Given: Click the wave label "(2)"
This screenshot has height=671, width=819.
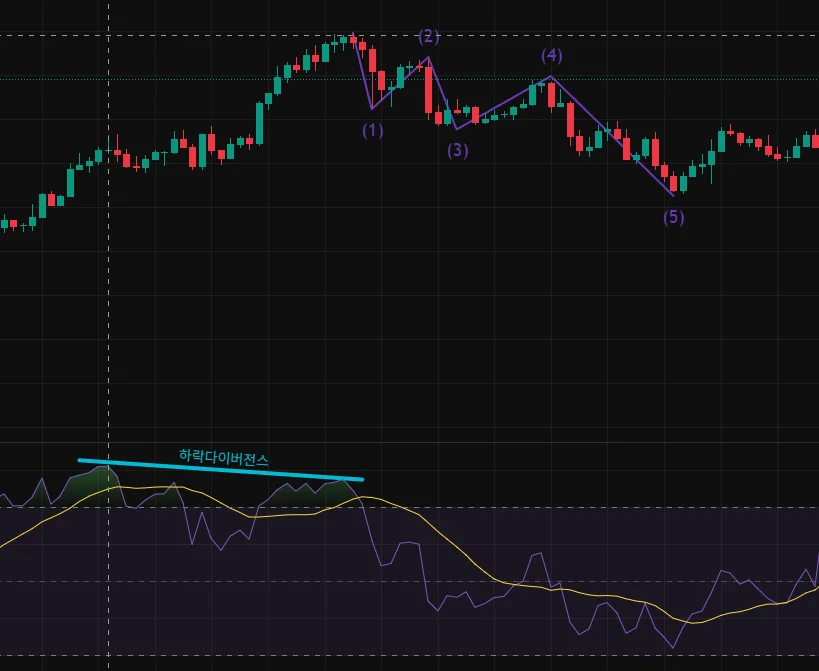Looking at the screenshot, I should 429,37.
